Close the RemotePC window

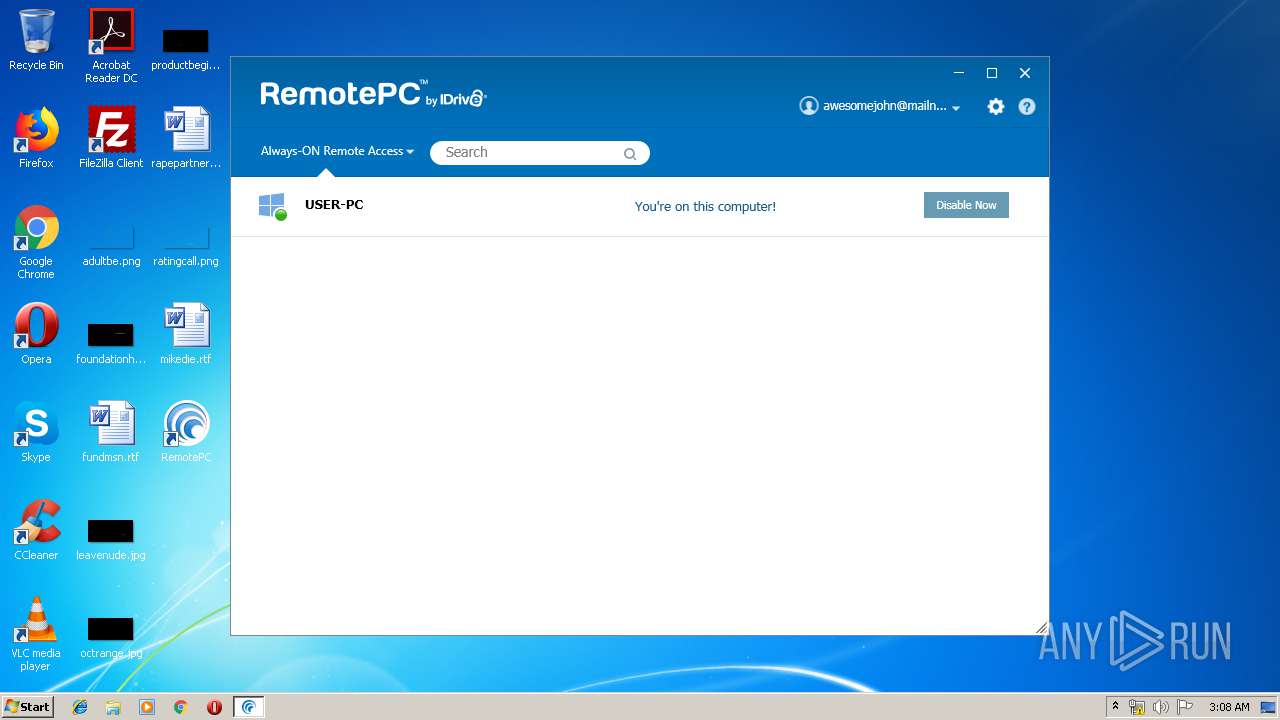pos(1025,73)
